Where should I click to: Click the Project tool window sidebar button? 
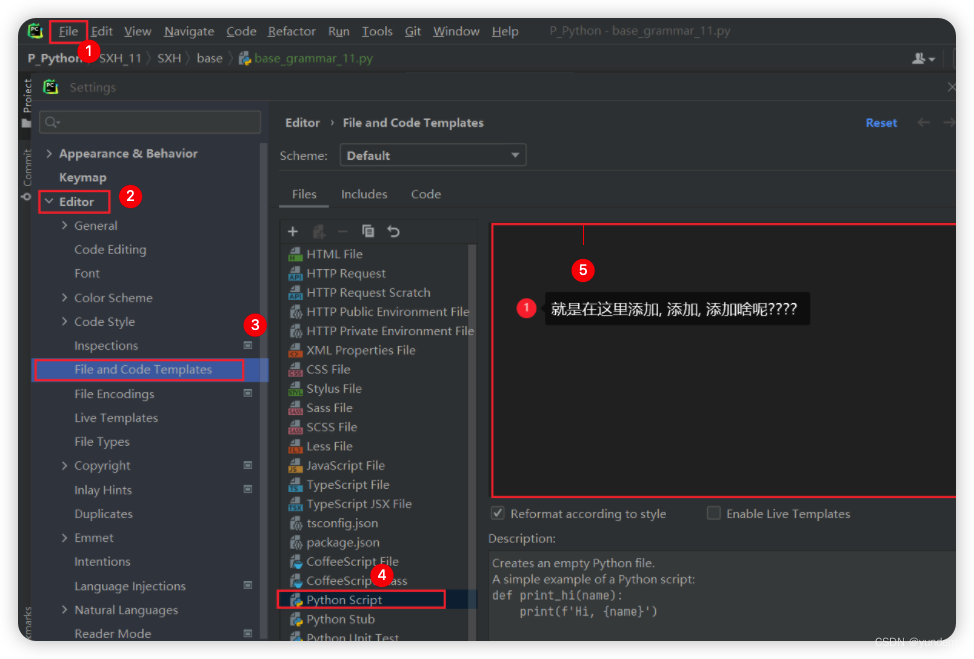point(27,102)
